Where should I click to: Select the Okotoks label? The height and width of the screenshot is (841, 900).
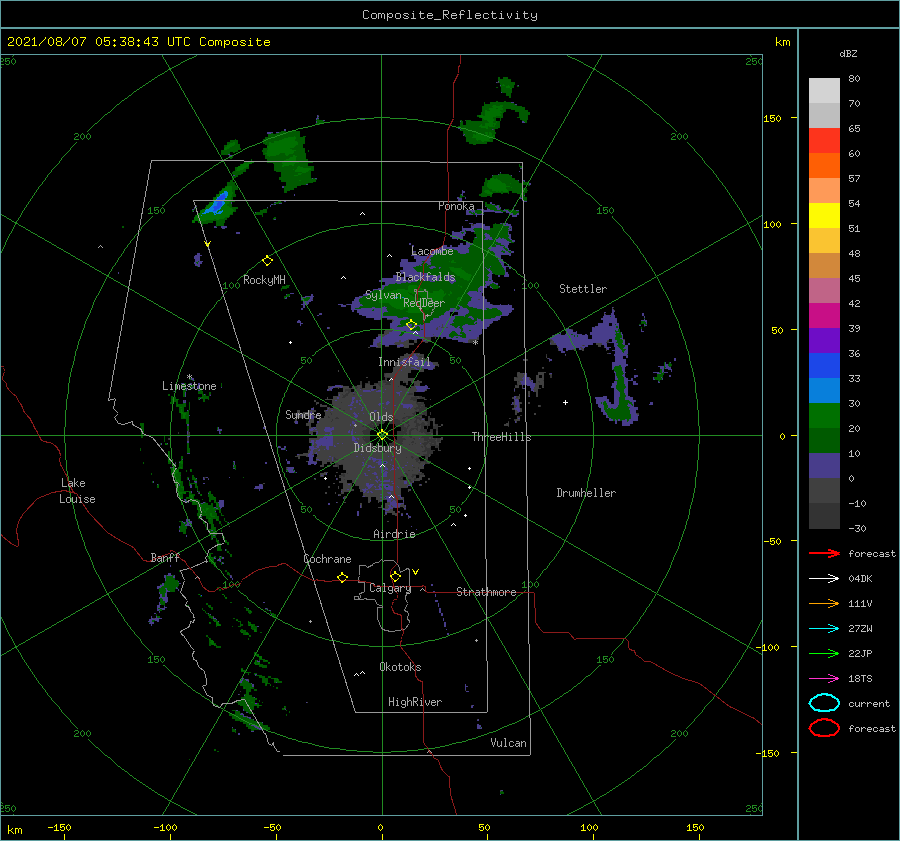(400, 668)
